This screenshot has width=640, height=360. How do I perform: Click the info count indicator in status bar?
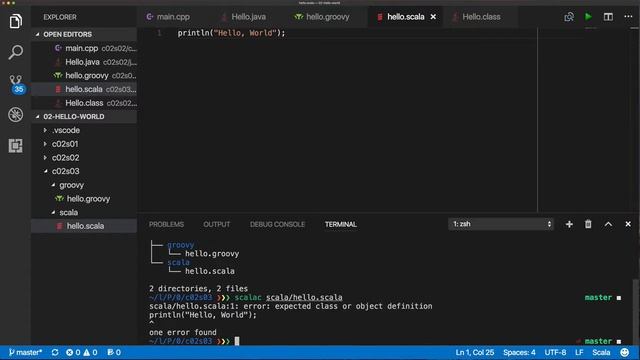tap(114, 352)
